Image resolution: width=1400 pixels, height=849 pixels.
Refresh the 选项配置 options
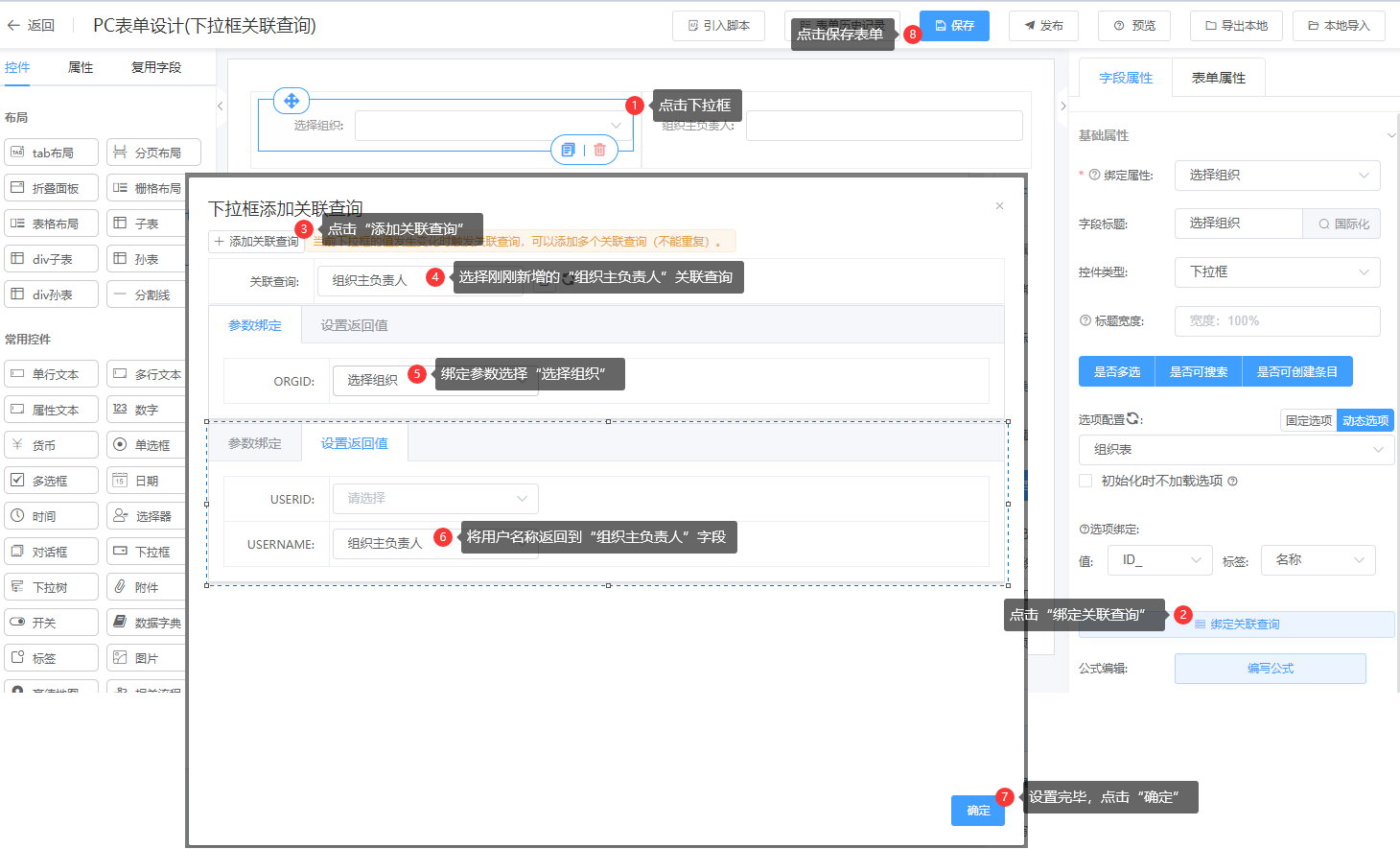[1133, 418]
